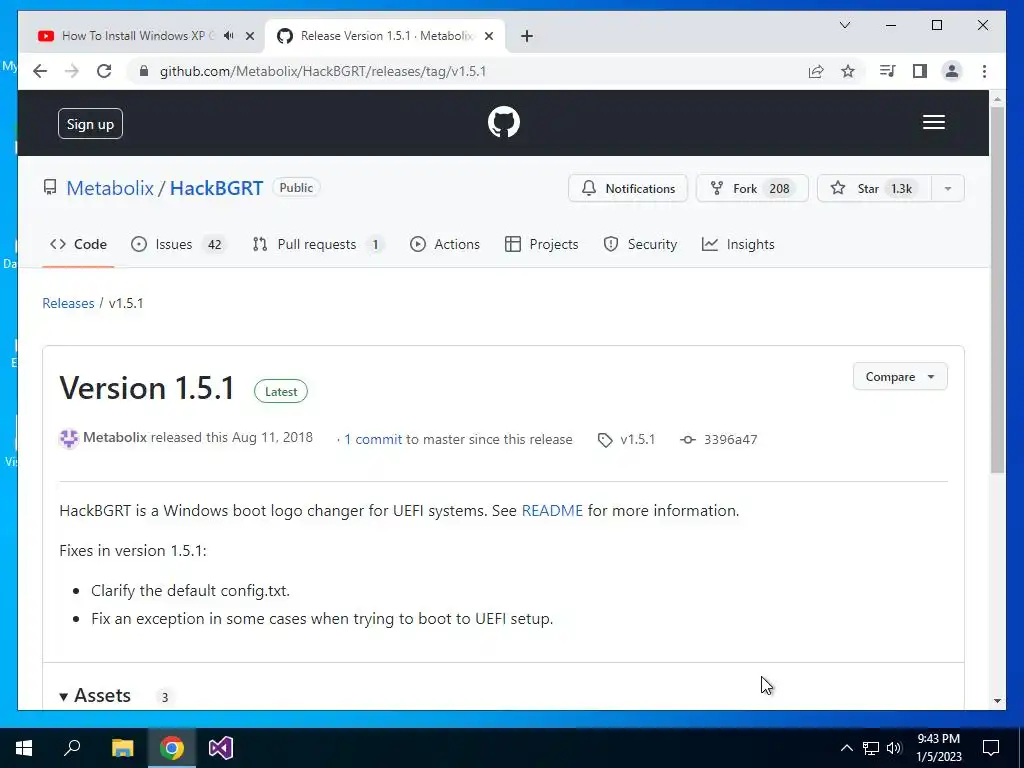The image size is (1024, 768).
Task: Open the volume tray icon
Action: tap(894, 748)
